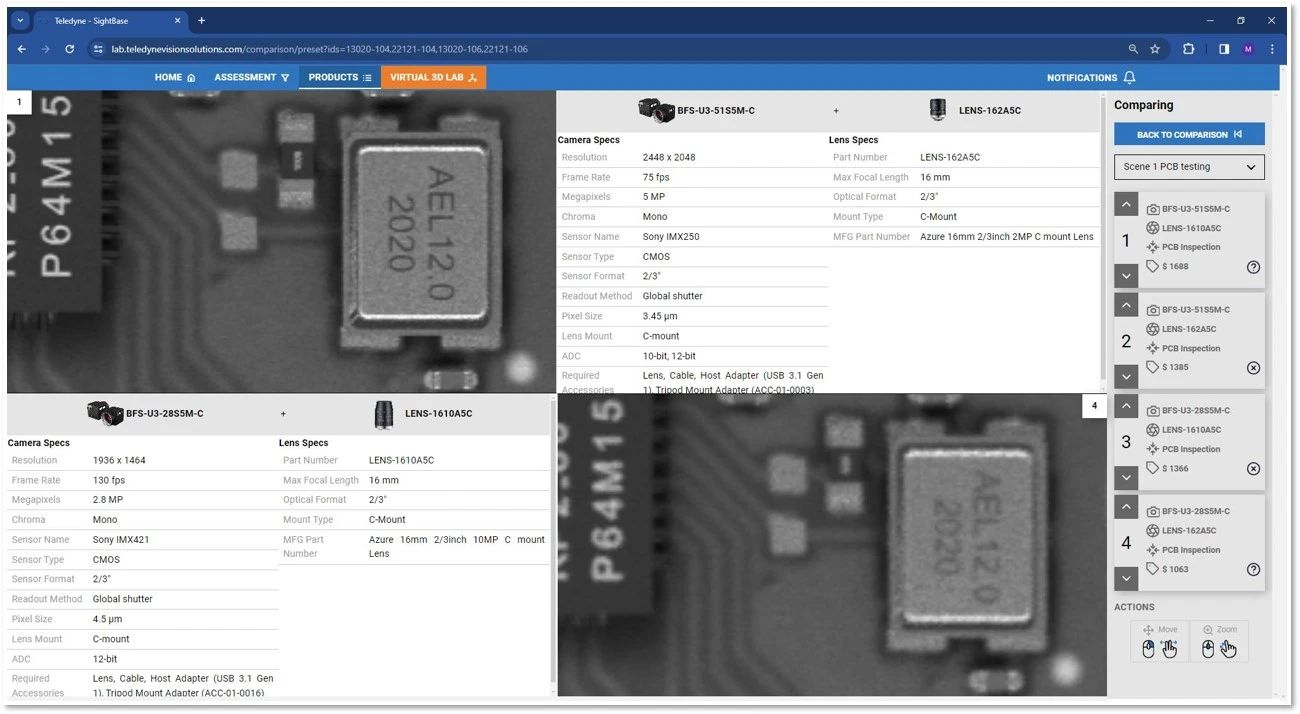Image resolution: width=1300 pixels, height=714 pixels.
Task: Click the BFS-U3-51S5M-C camera thumbnail header
Action: 656,110
